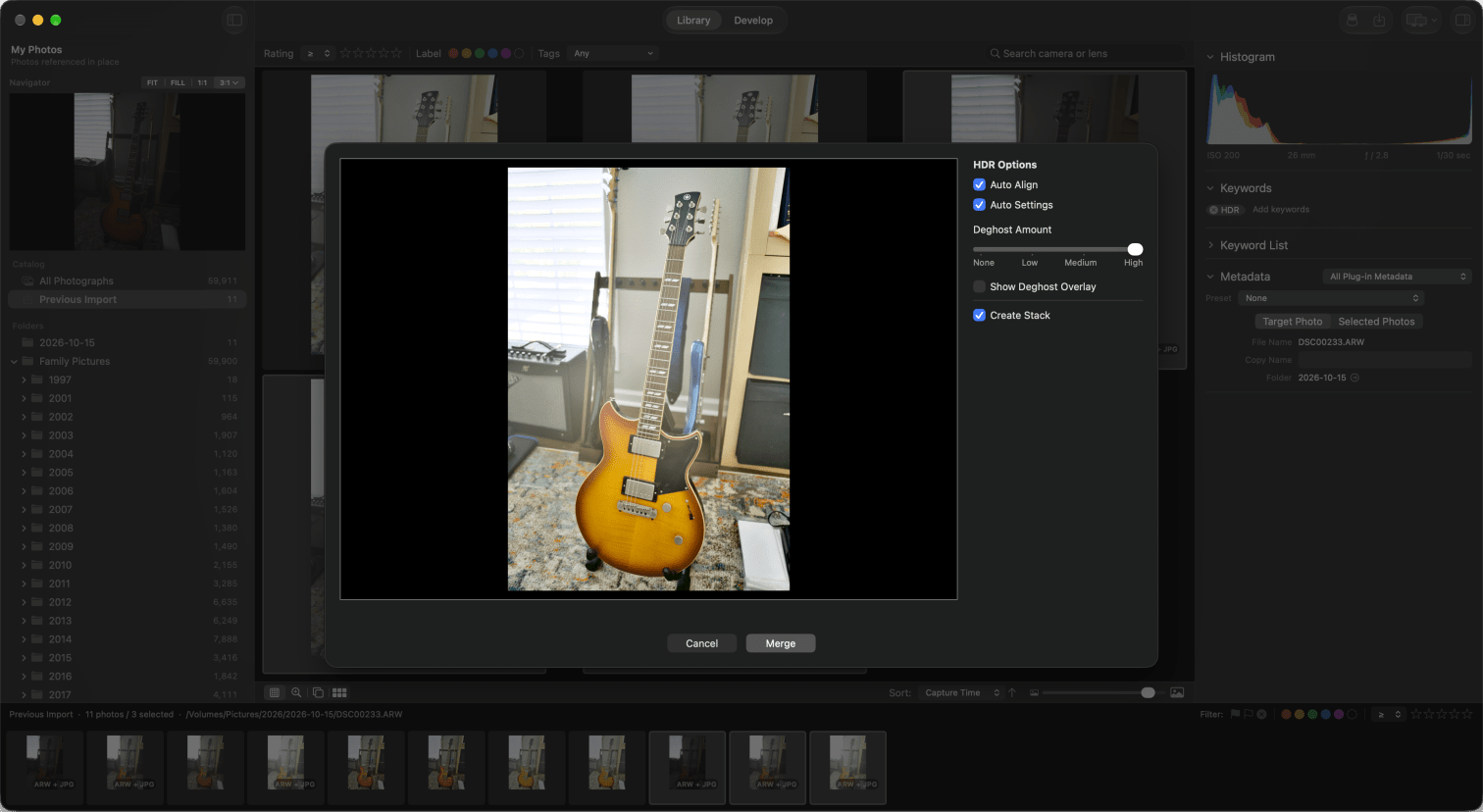Open the Sort Capture Time dropdown
Viewport: 1483px width, 812px height.
tap(961, 692)
